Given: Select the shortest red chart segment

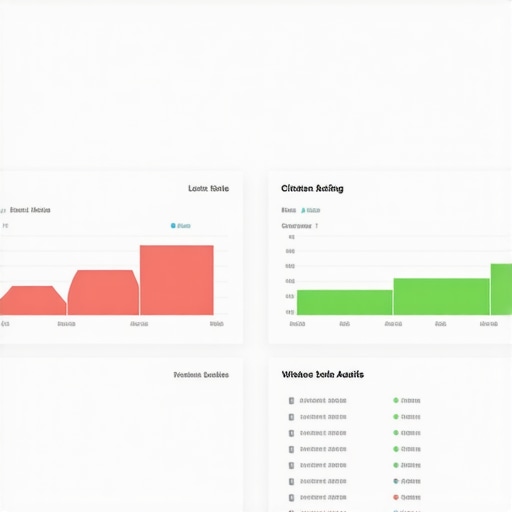Looking at the screenshot, I should pyautogui.click(x=33, y=300).
